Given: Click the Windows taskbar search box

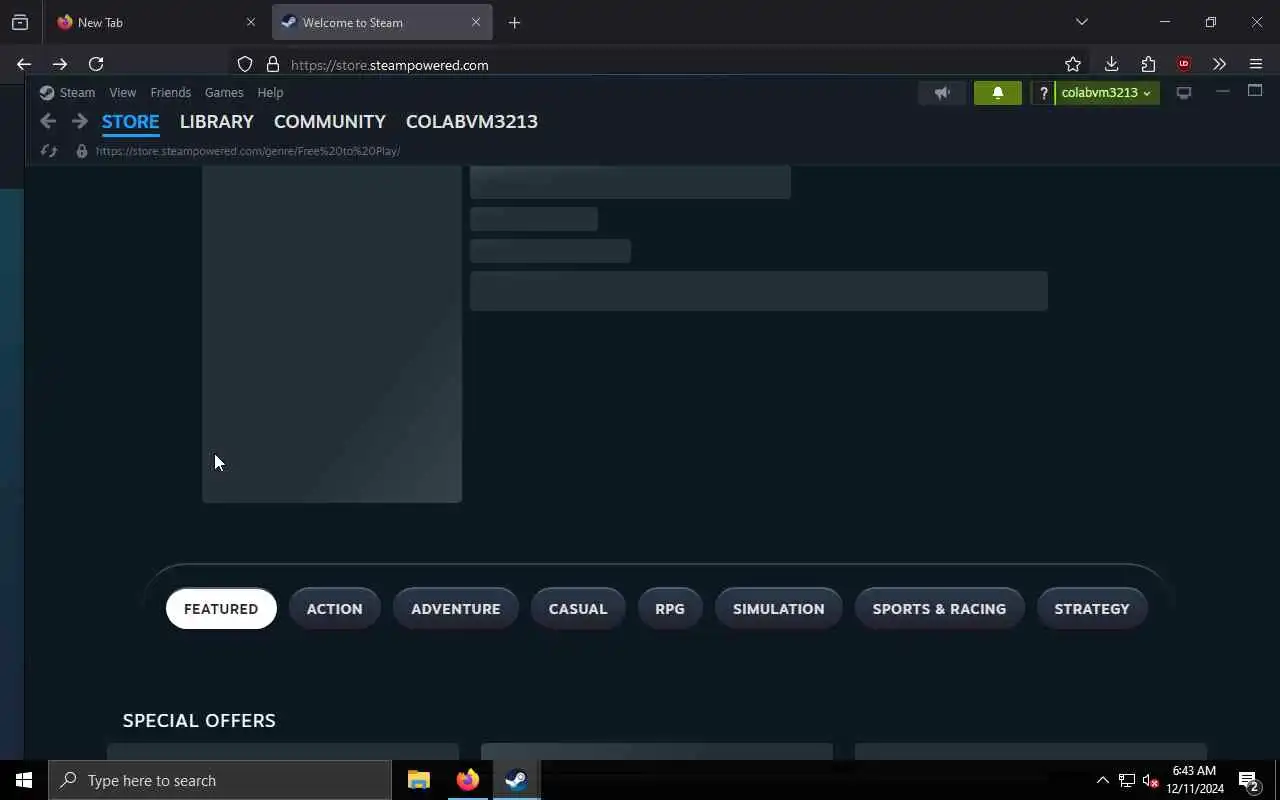Looking at the screenshot, I should (220, 780).
